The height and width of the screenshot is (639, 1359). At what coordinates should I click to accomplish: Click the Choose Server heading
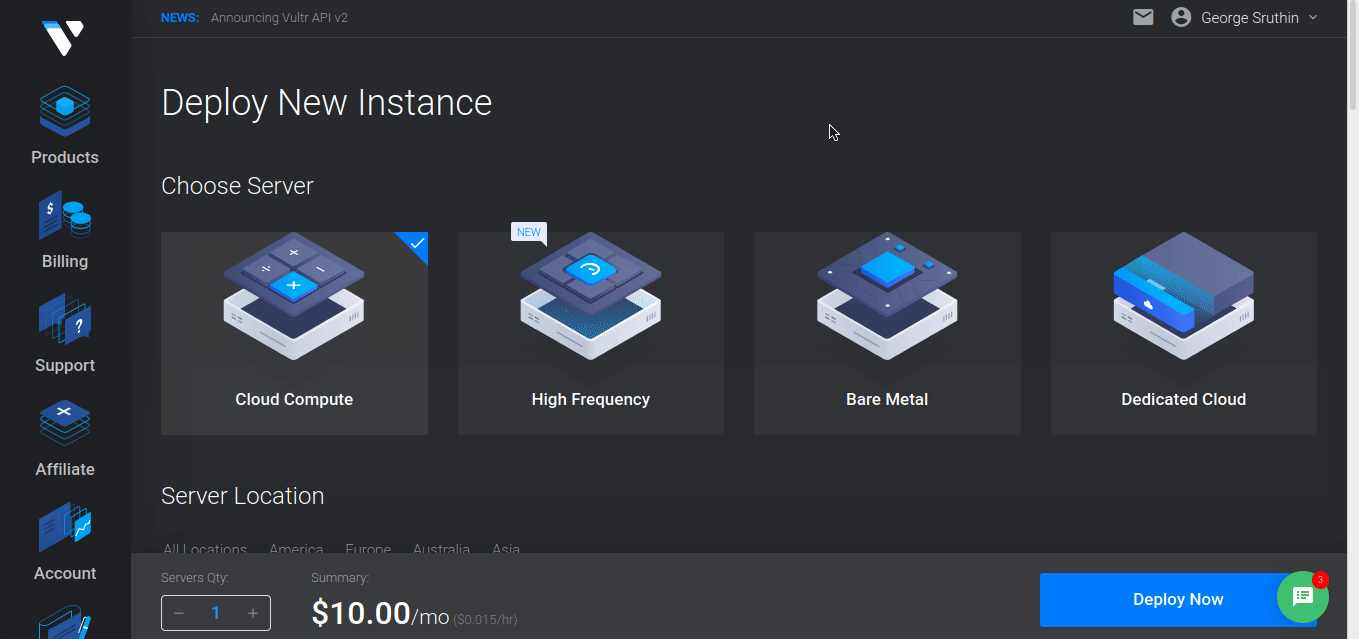click(x=237, y=186)
